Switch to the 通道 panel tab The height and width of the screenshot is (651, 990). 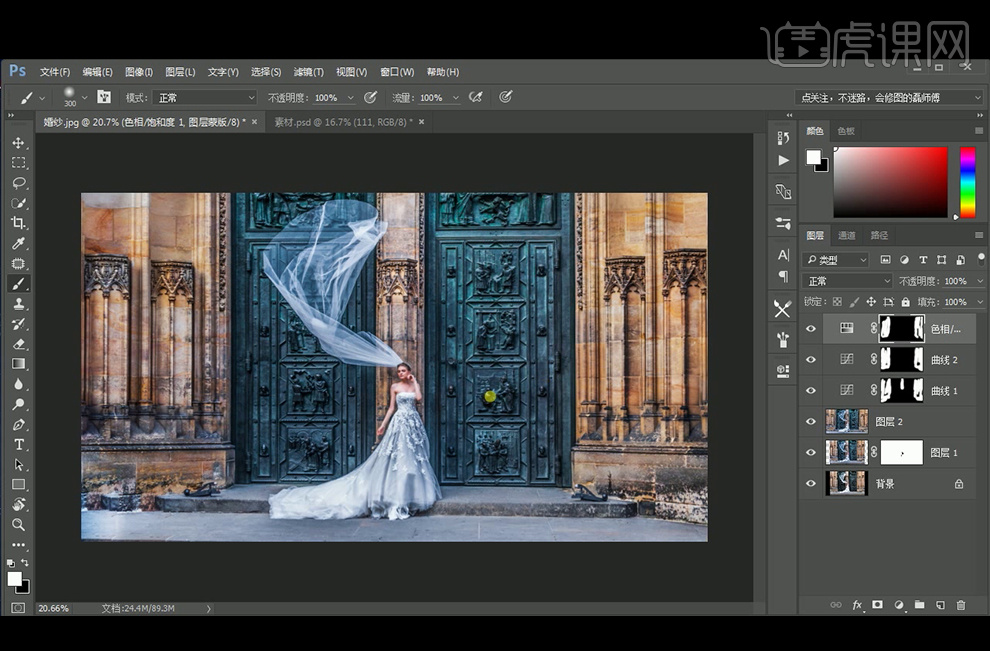[x=846, y=236]
